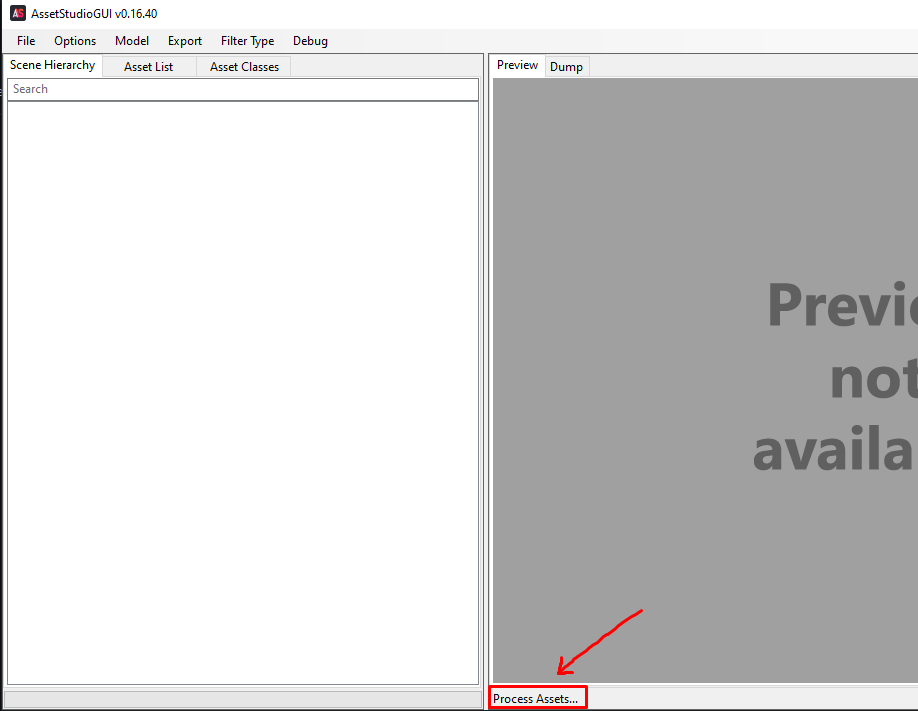Open the Model menu
918x711 pixels.
click(131, 41)
